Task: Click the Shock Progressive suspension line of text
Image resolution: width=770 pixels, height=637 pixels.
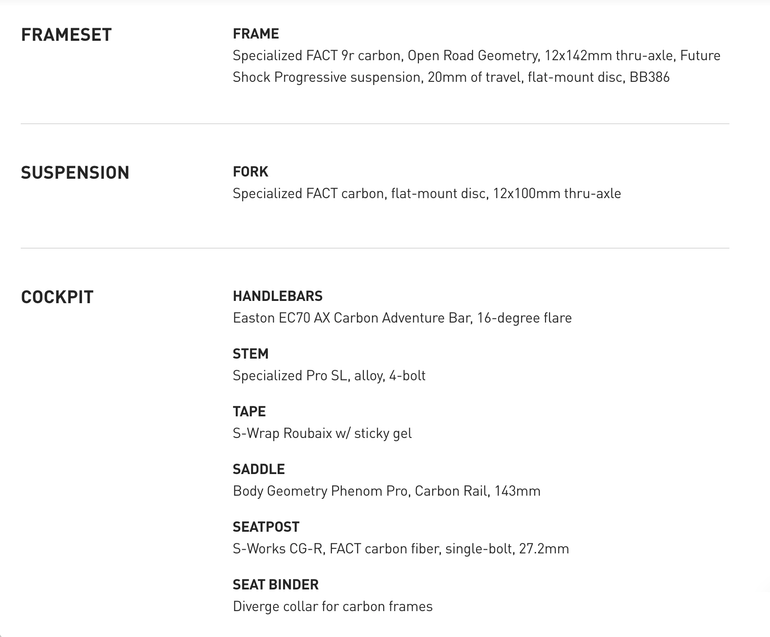Action: point(451,77)
